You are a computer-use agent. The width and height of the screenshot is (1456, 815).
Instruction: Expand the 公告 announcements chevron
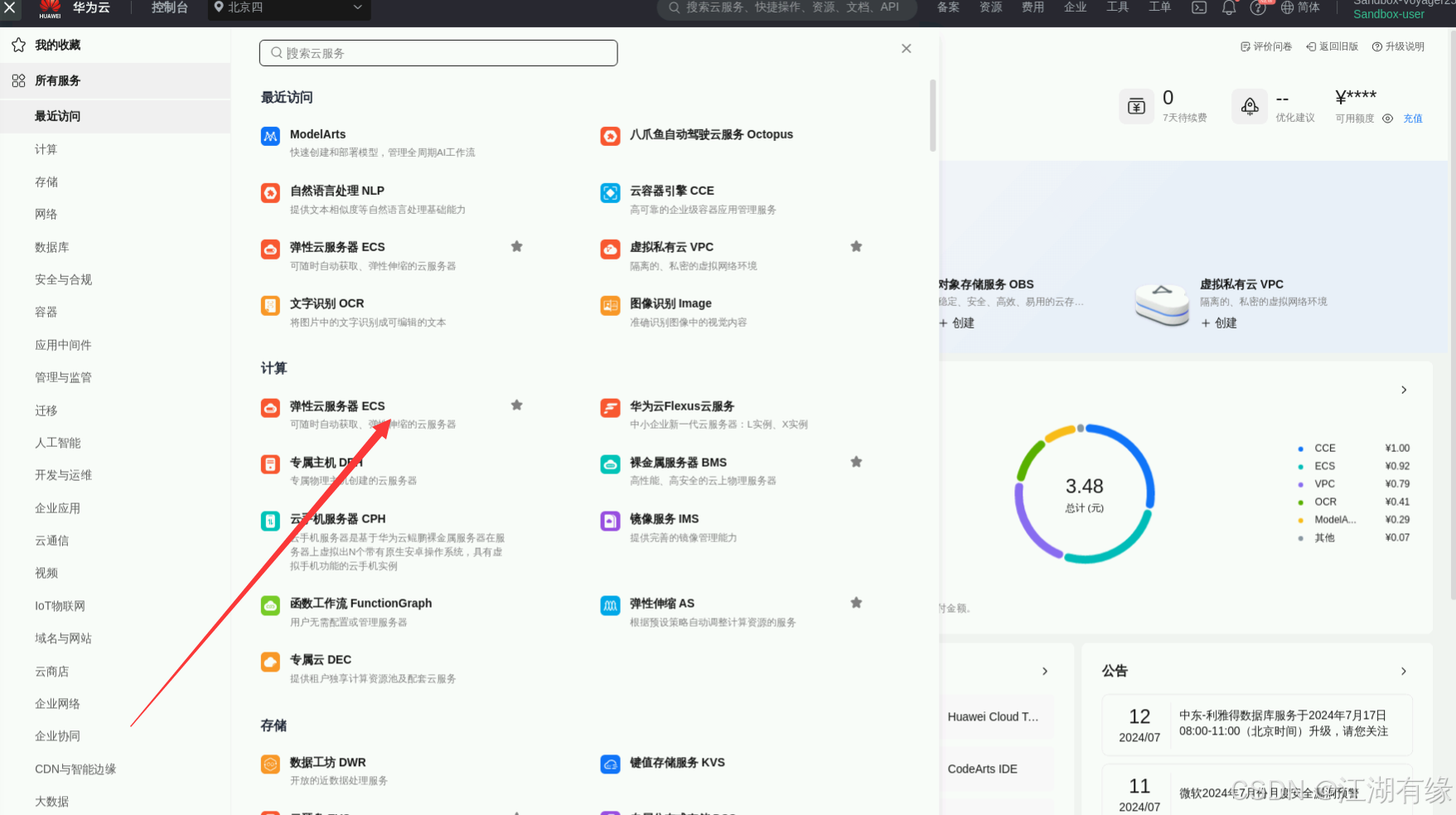click(x=1404, y=671)
